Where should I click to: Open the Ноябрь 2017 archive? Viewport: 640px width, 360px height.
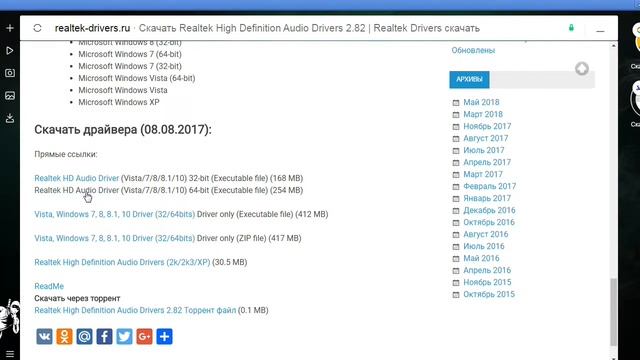tap(487, 126)
